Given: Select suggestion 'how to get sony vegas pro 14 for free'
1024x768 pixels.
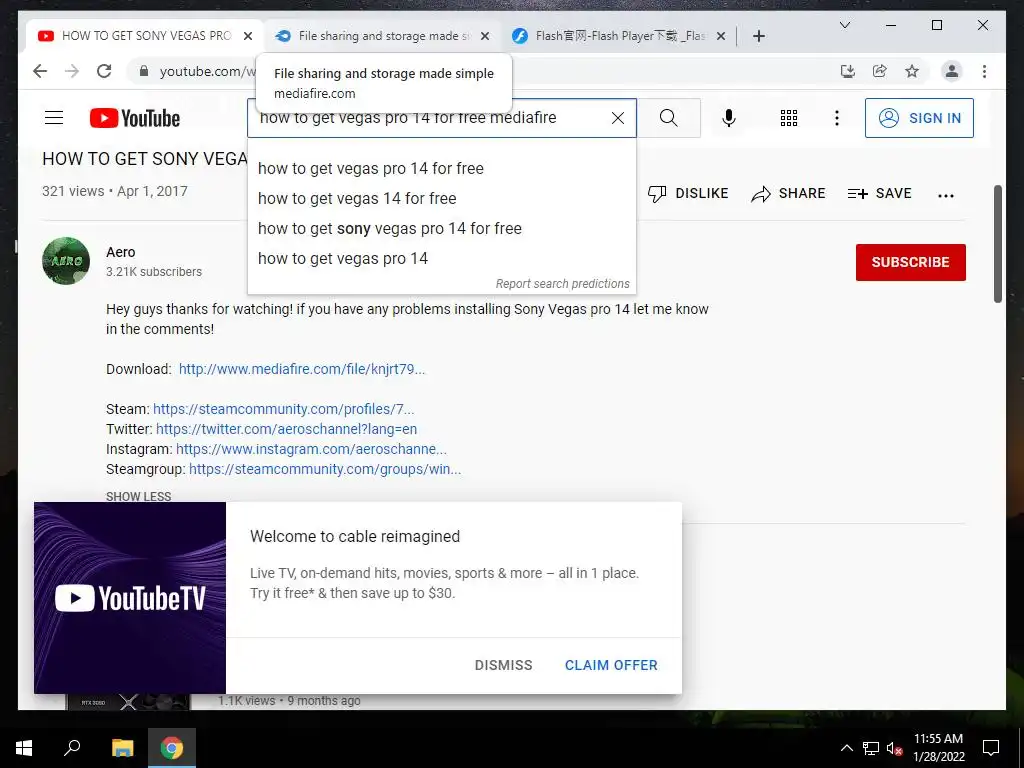Looking at the screenshot, I should click(x=441, y=229).
